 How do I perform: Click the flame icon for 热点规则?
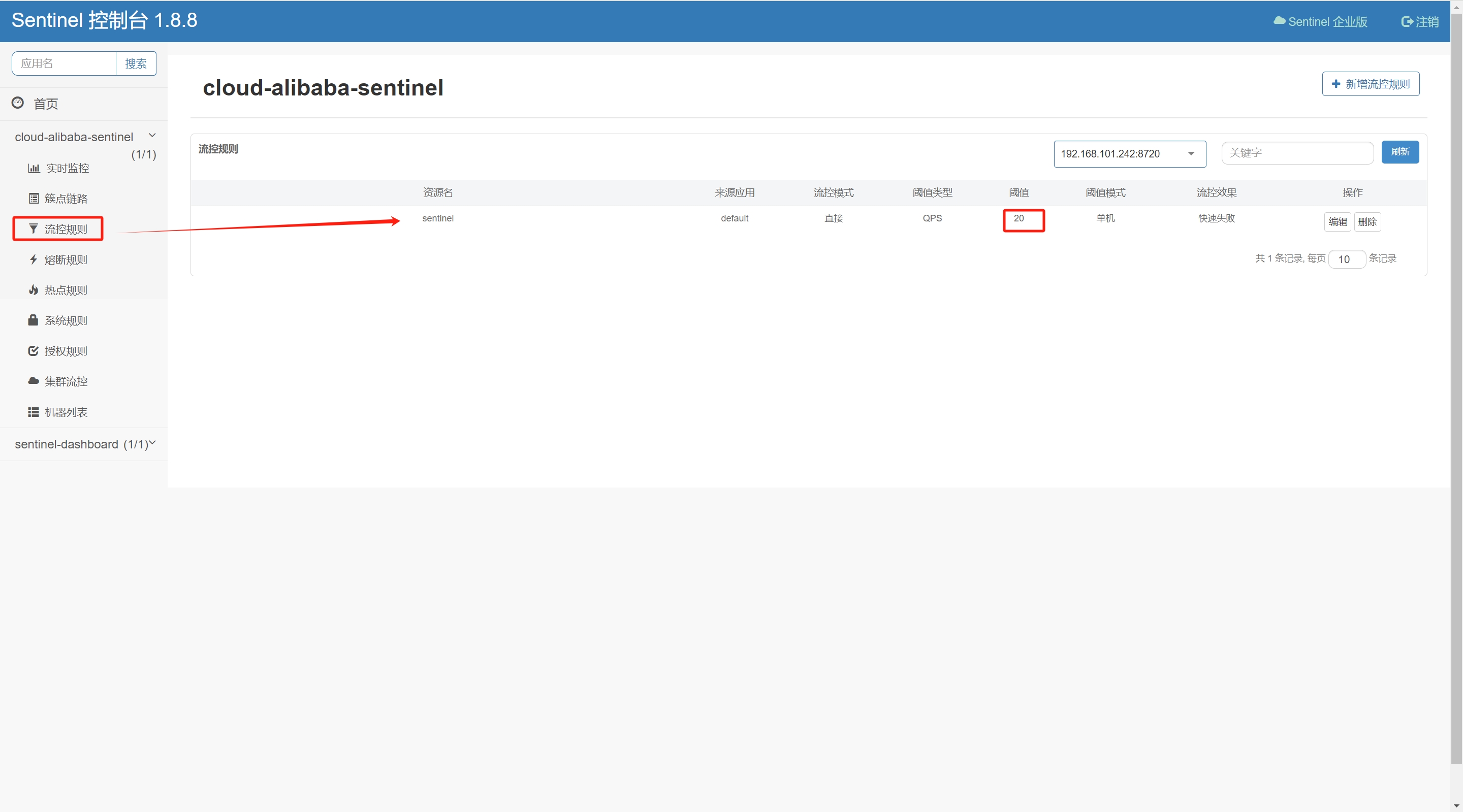pyautogui.click(x=34, y=290)
